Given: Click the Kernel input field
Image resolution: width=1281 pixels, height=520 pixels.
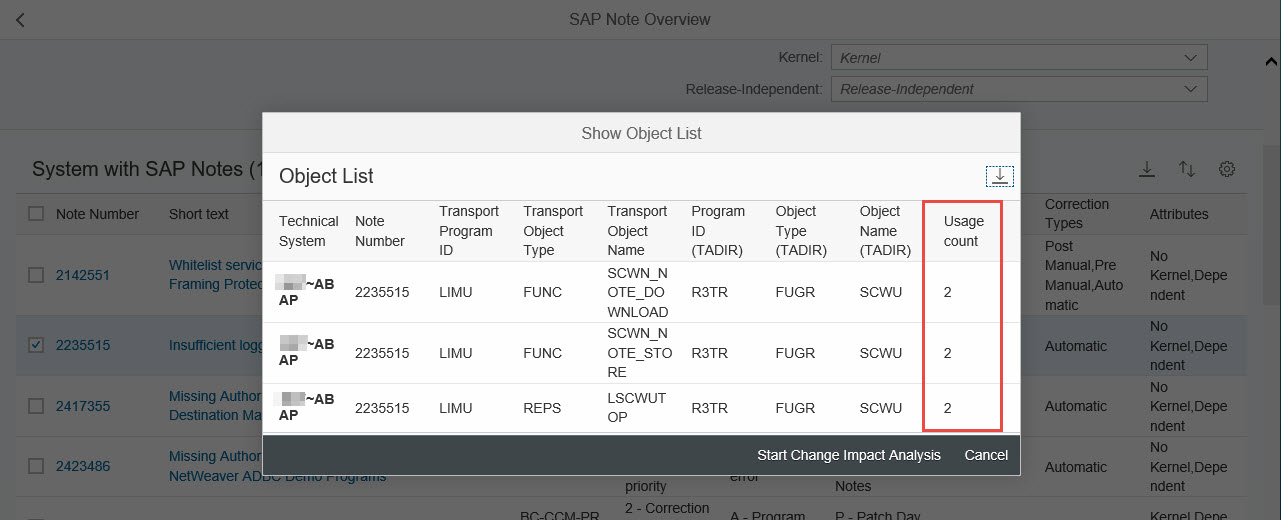Looking at the screenshot, I should (1019, 58).
